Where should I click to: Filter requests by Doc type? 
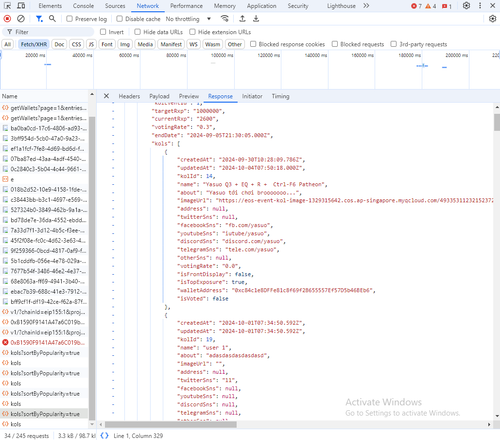[x=59, y=44]
